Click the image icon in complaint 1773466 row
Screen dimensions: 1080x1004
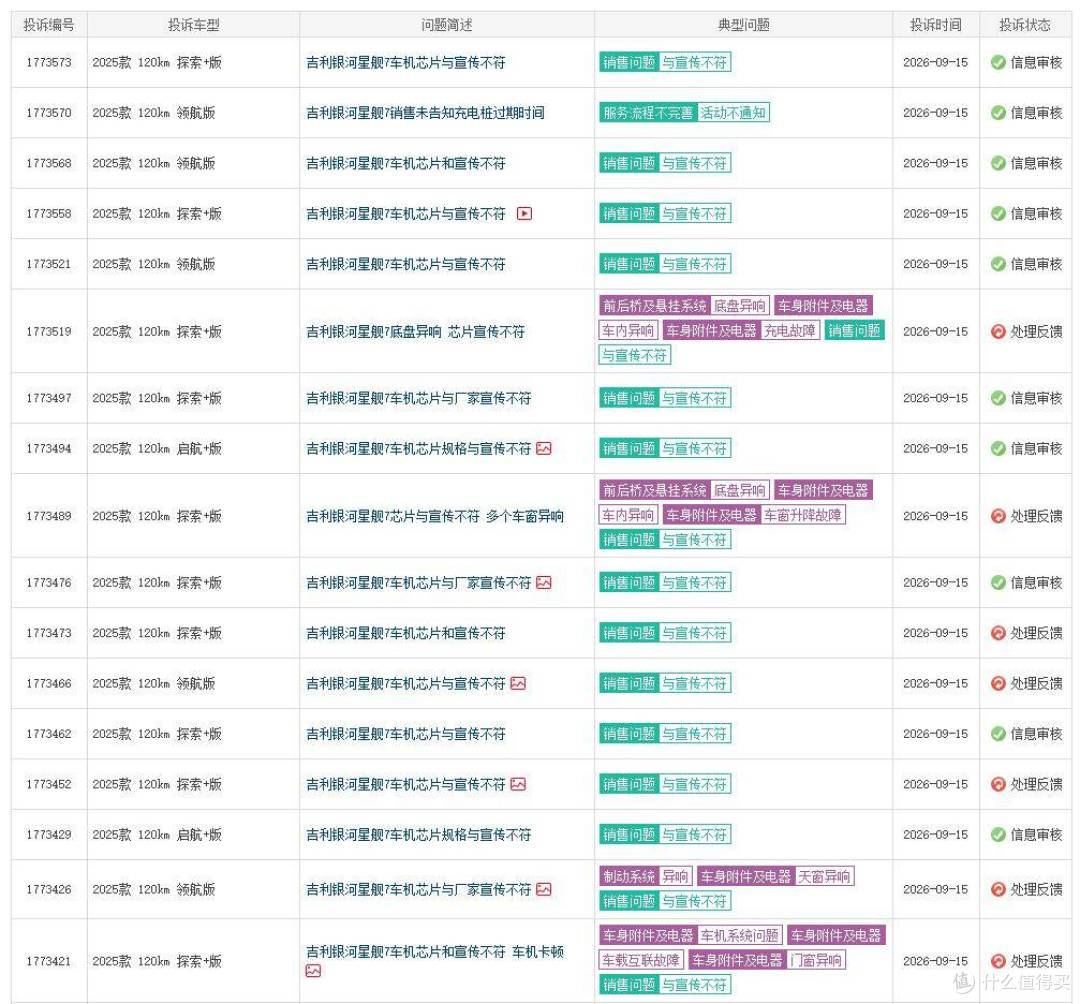(x=518, y=683)
